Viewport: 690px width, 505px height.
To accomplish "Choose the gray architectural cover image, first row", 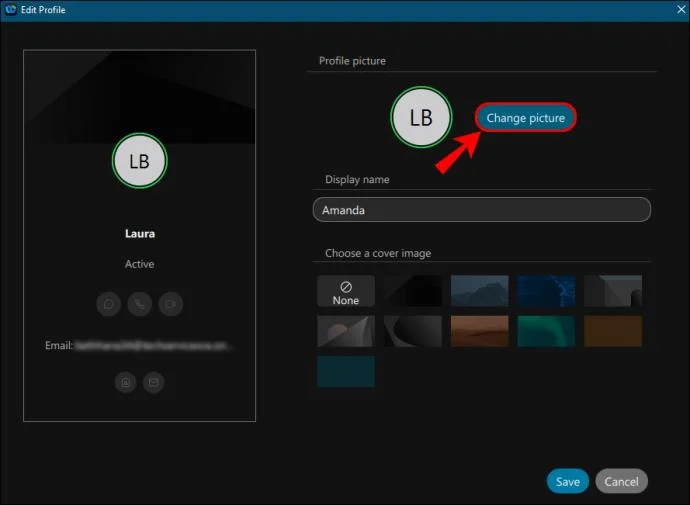I will (x=613, y=291).
